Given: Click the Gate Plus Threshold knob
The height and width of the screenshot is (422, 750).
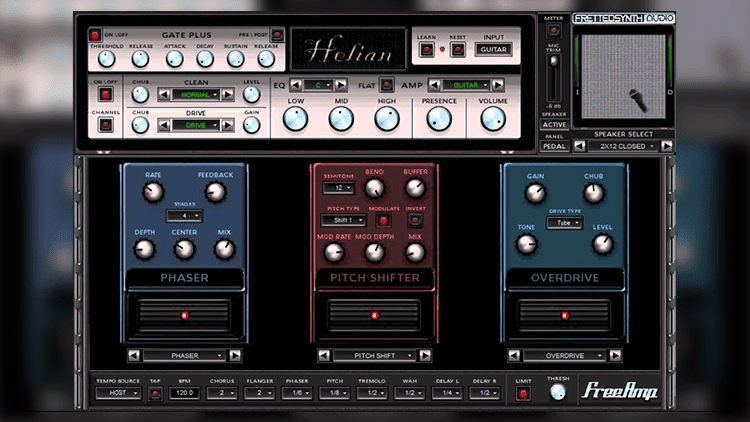Looking at the screenshot, I should pos(106,59).
